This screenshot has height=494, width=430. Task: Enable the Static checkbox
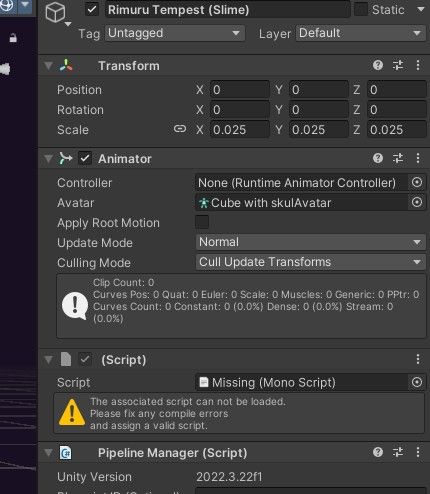(x=360, y=9)
